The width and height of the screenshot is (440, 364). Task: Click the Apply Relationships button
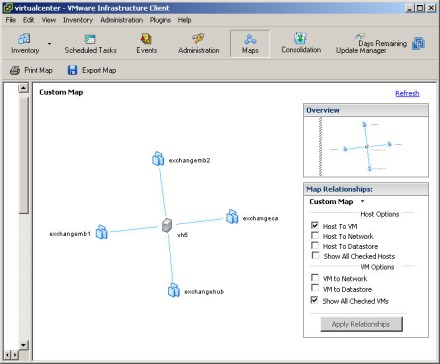click(361, 324)
